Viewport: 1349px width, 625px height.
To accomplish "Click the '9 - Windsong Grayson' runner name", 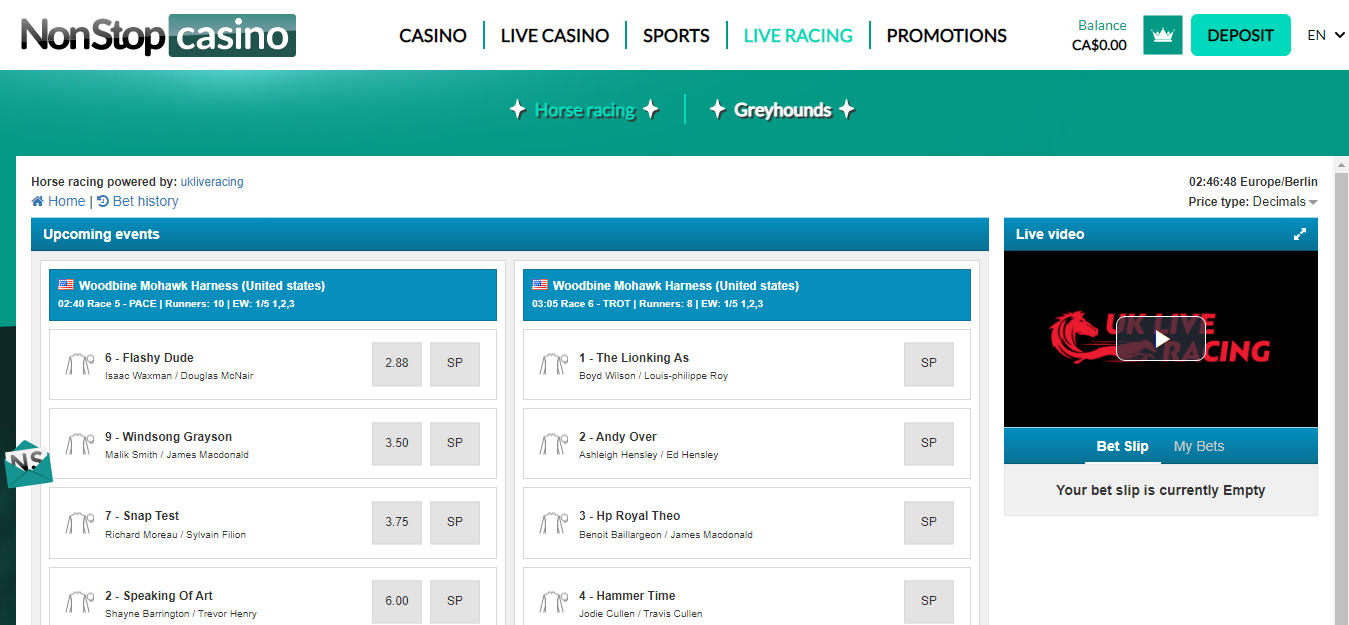I will pos(168,437).
